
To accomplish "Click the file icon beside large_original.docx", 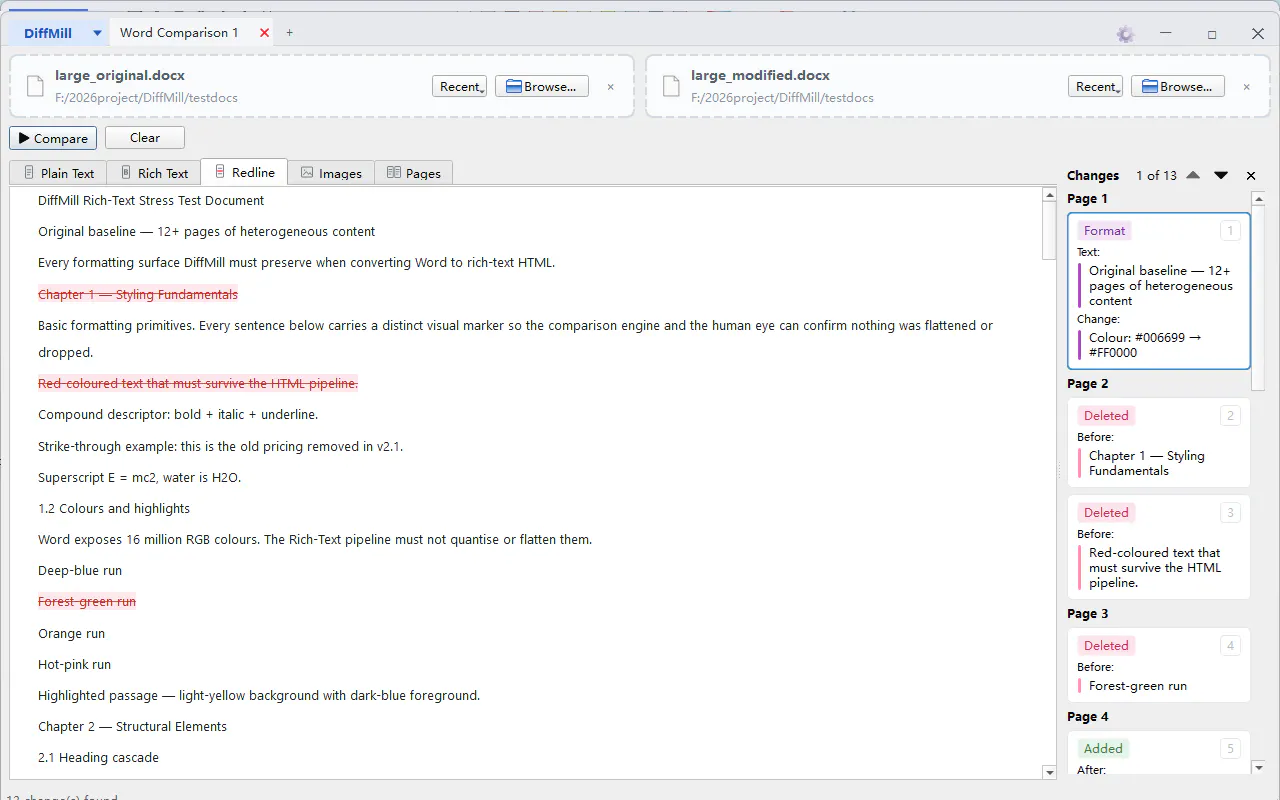I will [35, 86].
